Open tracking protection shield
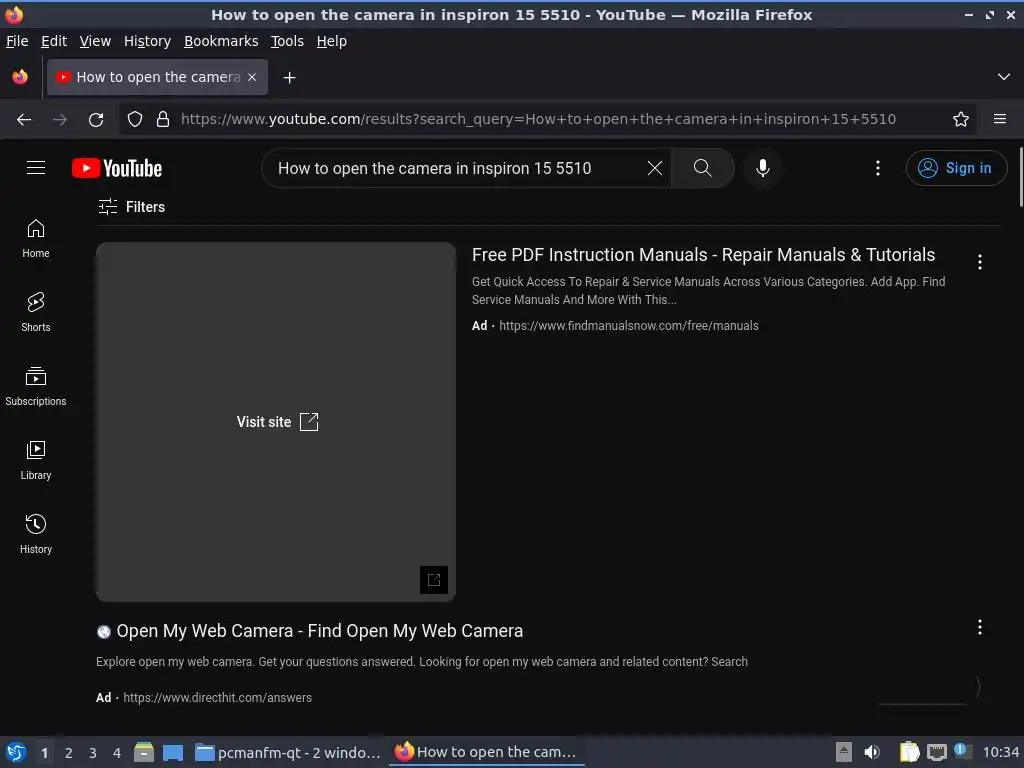Screen dimensions: 1024x768 (x=135, y=120)
